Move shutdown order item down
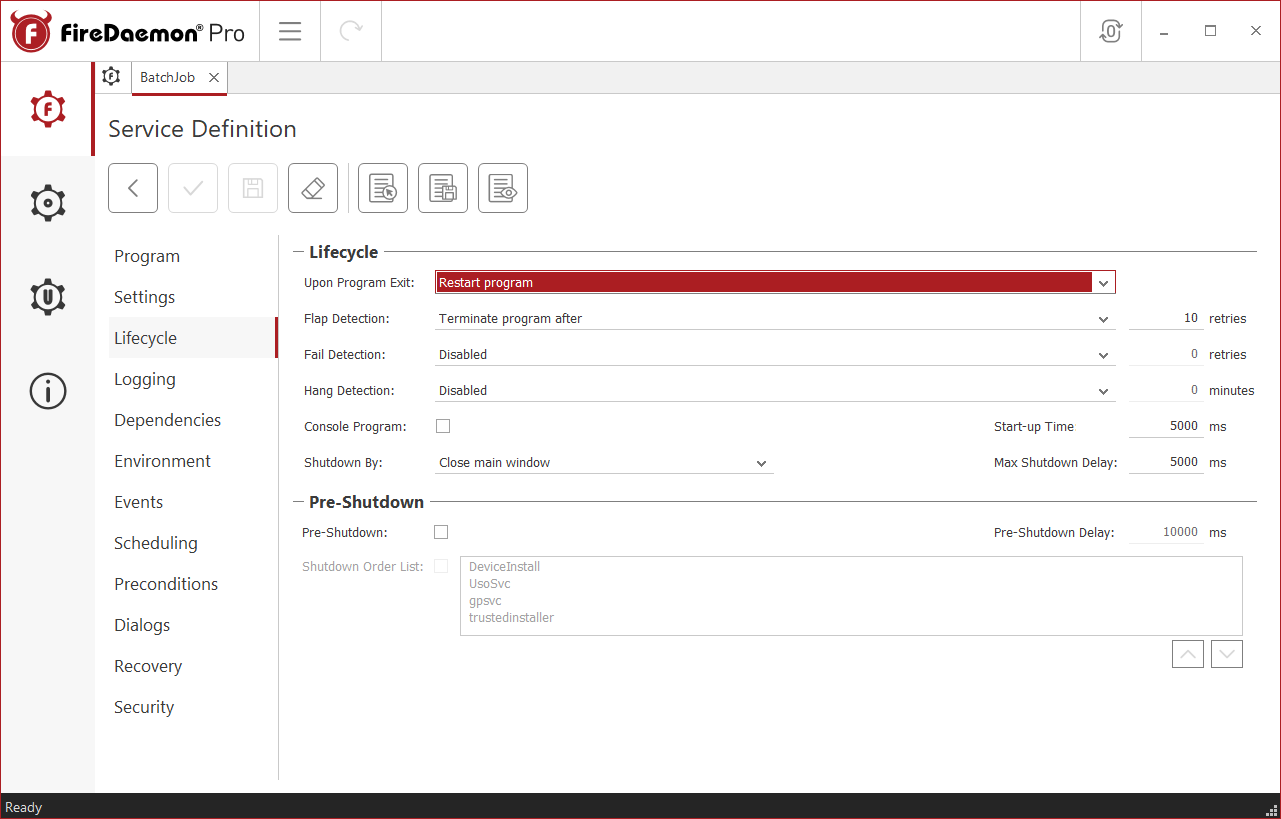 tap(1227, 655)
